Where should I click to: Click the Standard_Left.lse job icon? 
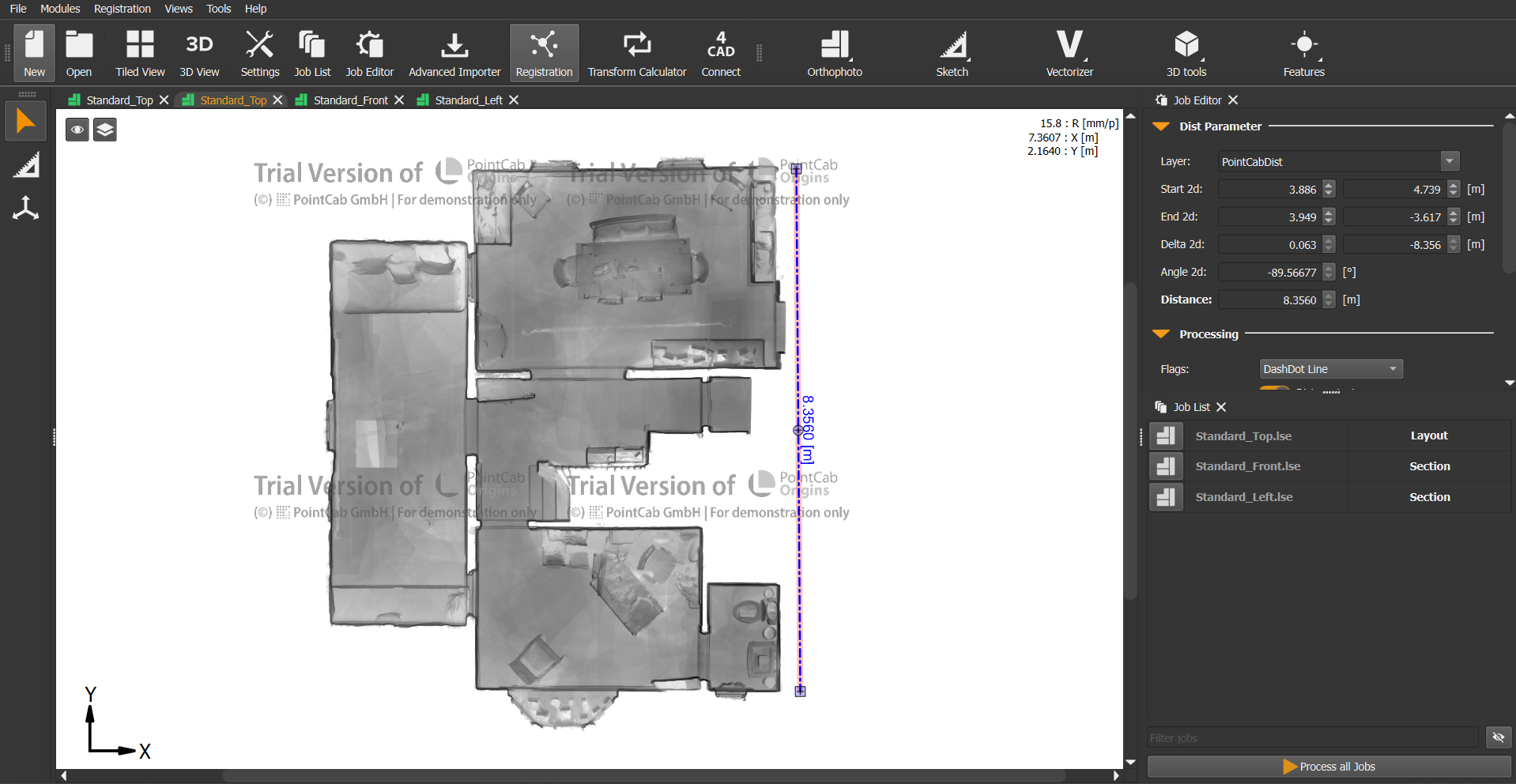click(x=1166, y=497)
